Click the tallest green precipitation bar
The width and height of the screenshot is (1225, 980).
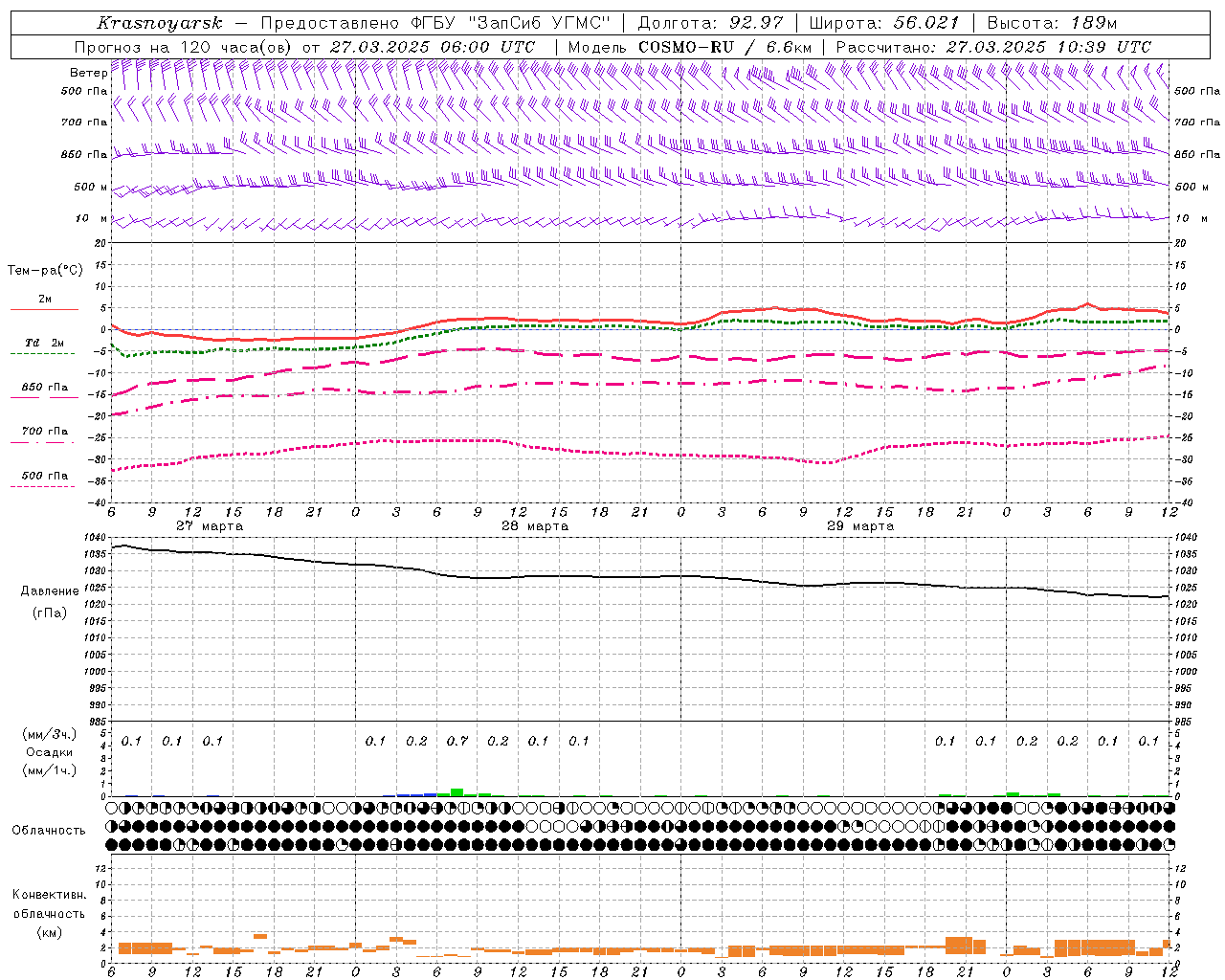point(457,792)
